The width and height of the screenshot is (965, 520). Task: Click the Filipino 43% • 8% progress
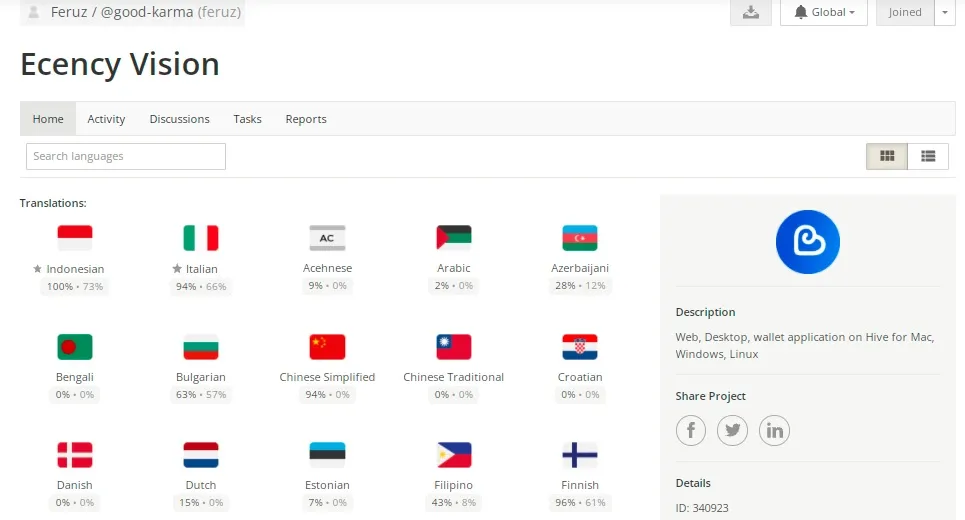click(454, 503)
